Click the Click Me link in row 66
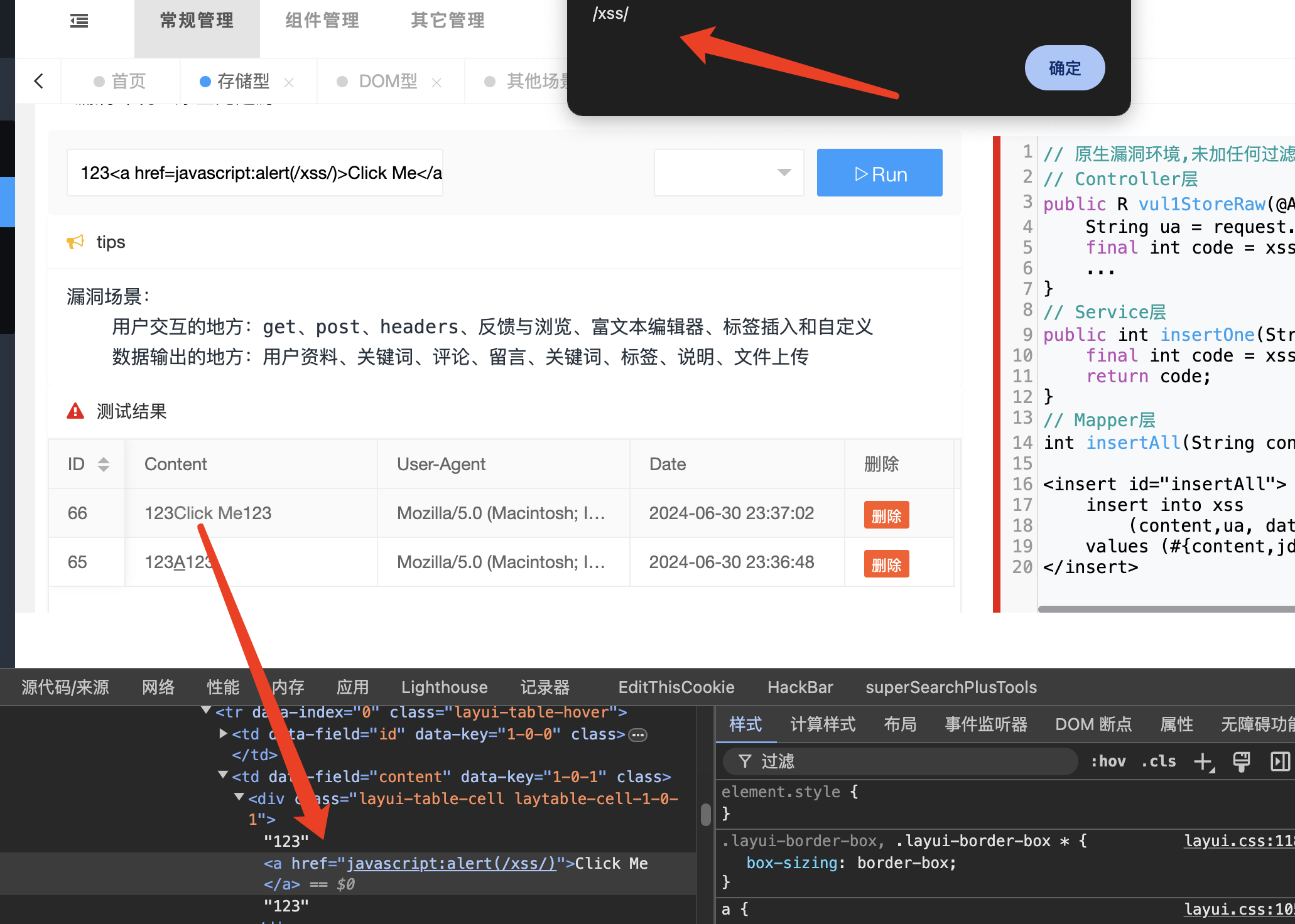Screen dimensions: 1295x924 (x=208, y=513)
